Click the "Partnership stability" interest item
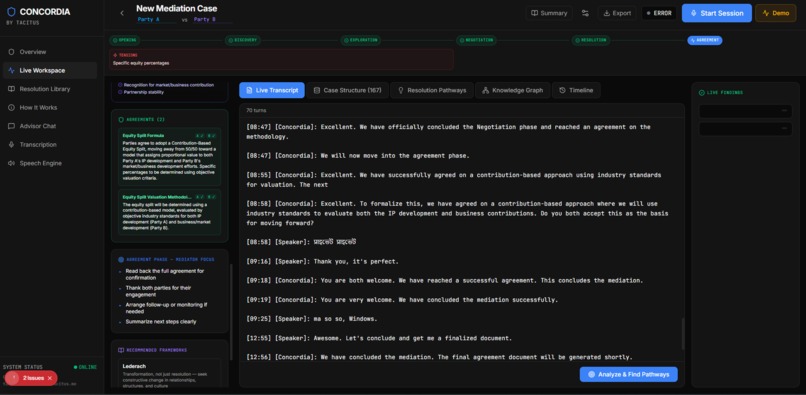The image size is (806, 395). point(143,92)
